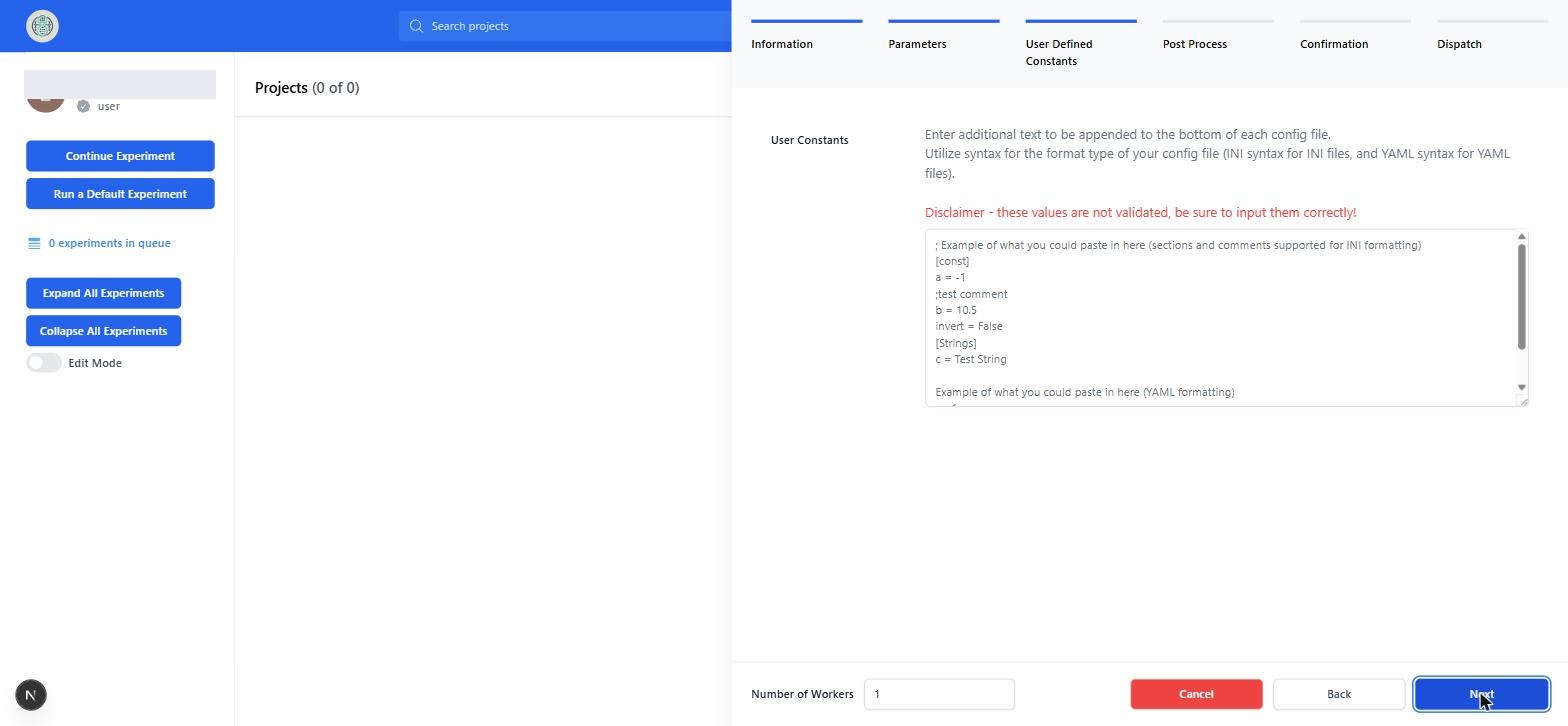
Task: Cancel the experiment setup
Action: coord(1196,694)
